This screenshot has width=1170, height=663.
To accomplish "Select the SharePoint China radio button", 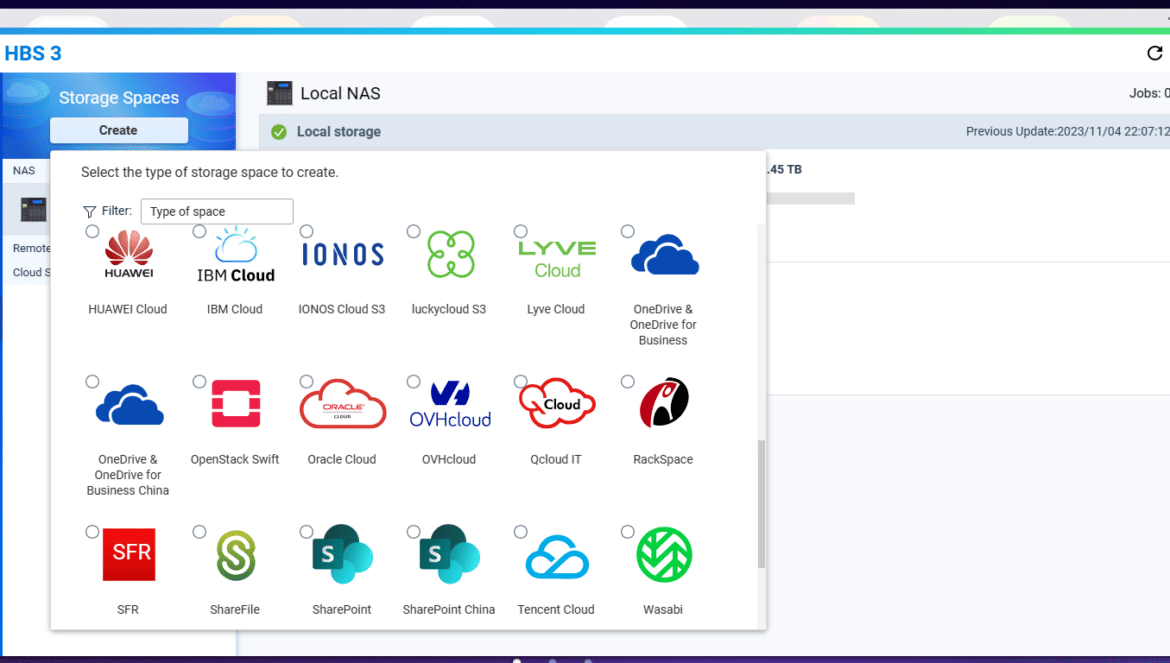I will pos(413,532).
